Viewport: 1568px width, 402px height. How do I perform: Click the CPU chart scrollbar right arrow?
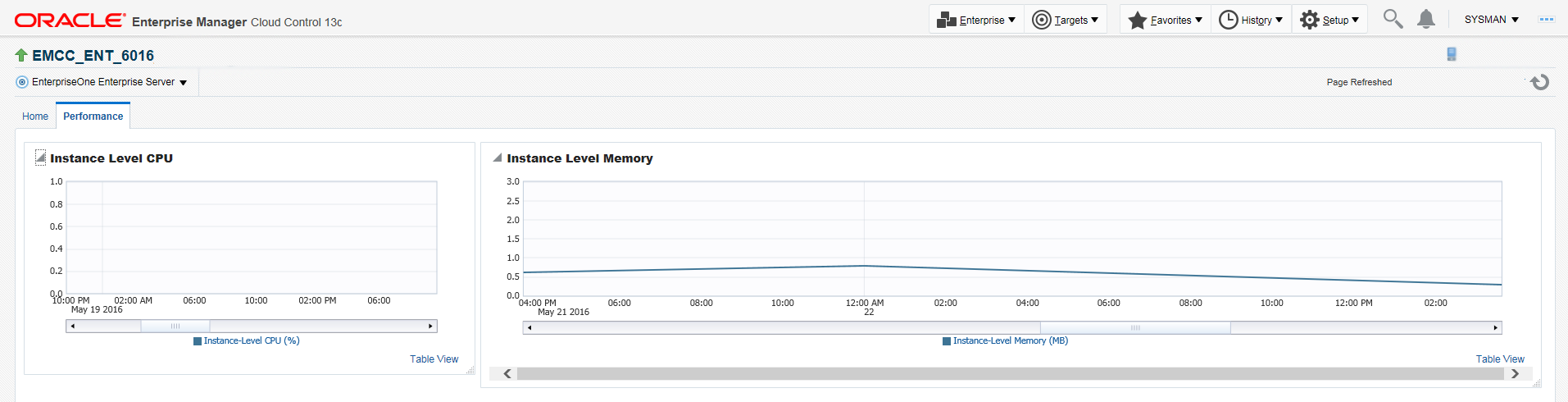coord(430,327)
